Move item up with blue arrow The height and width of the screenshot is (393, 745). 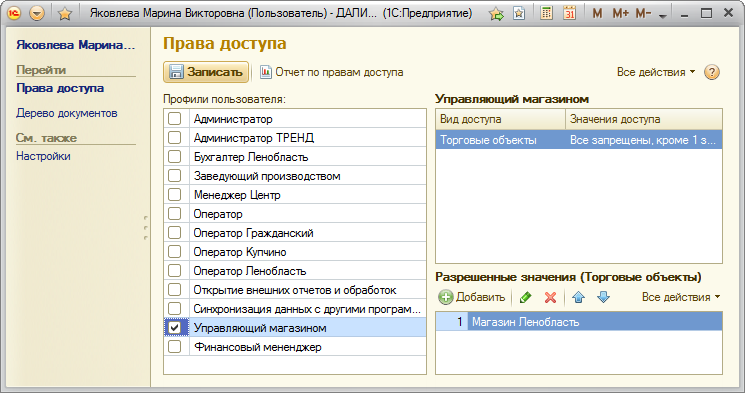578,297
